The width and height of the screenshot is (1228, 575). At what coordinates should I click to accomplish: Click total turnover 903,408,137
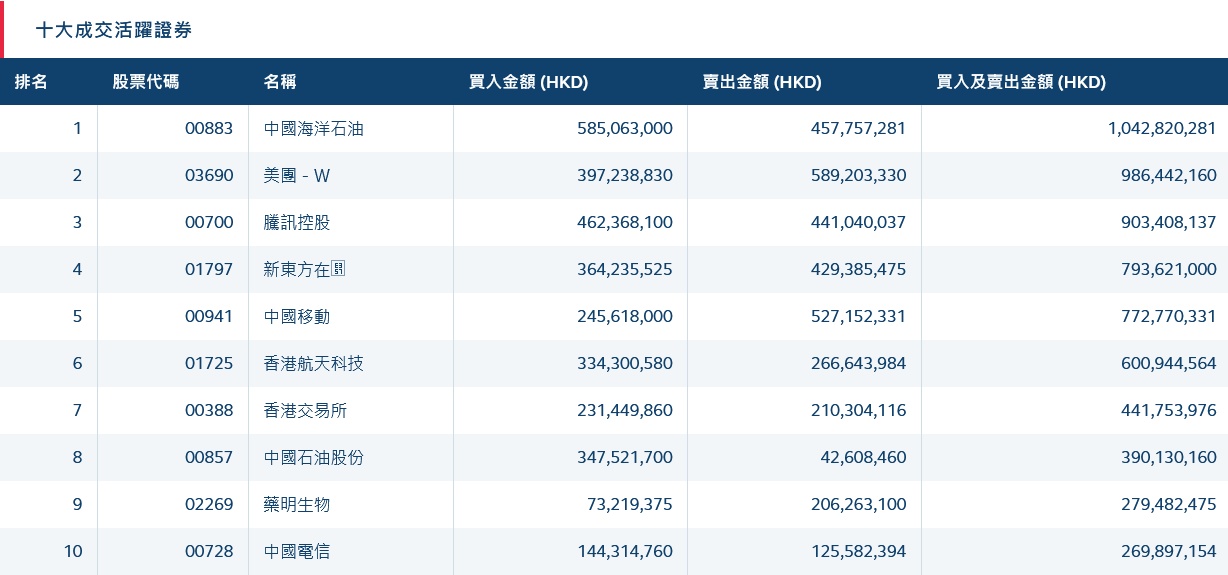[1169, 222]
